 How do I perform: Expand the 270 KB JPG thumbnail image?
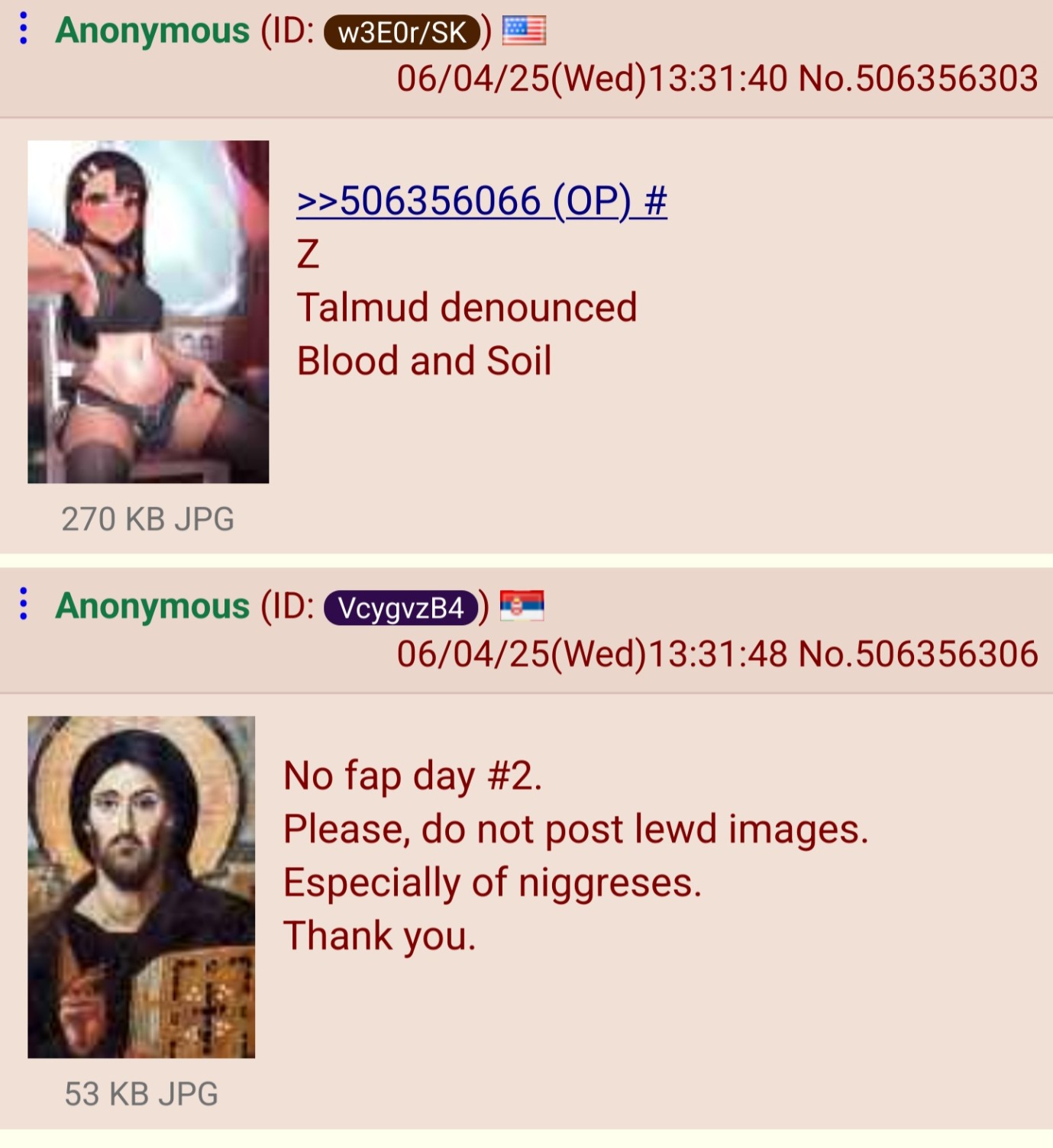tap(148, 311)
